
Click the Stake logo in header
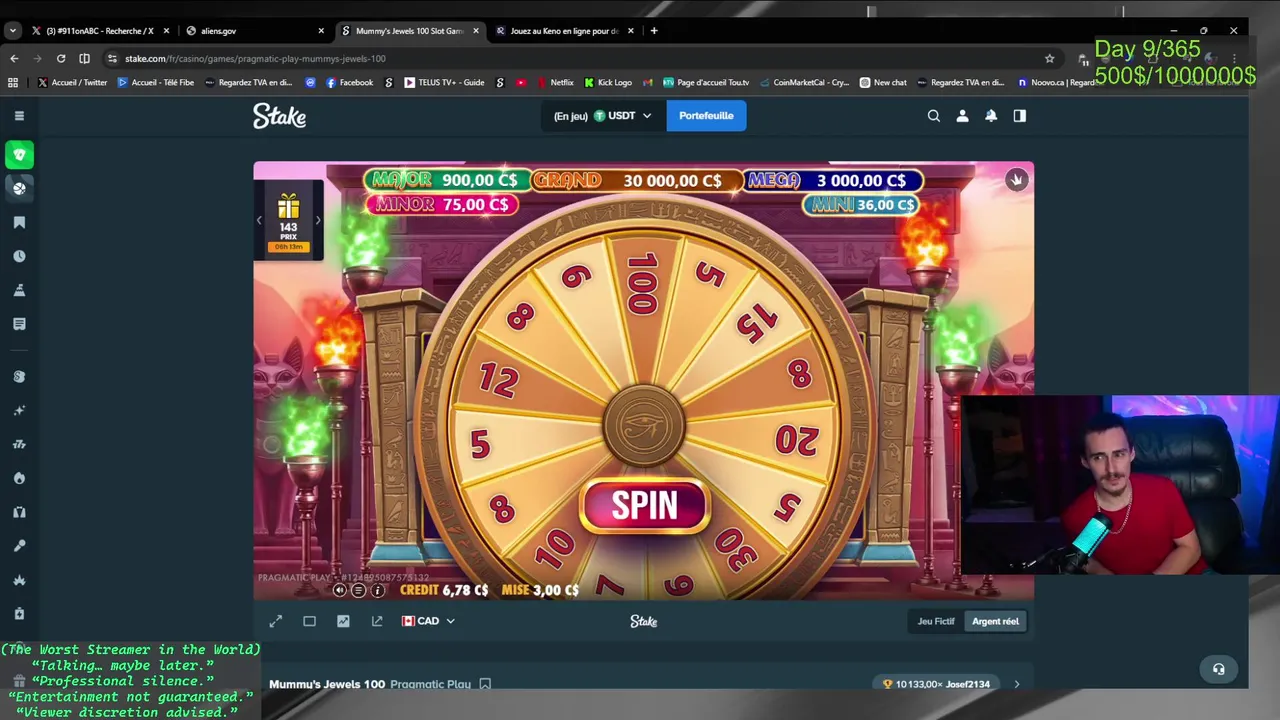(x=279, y=116)
